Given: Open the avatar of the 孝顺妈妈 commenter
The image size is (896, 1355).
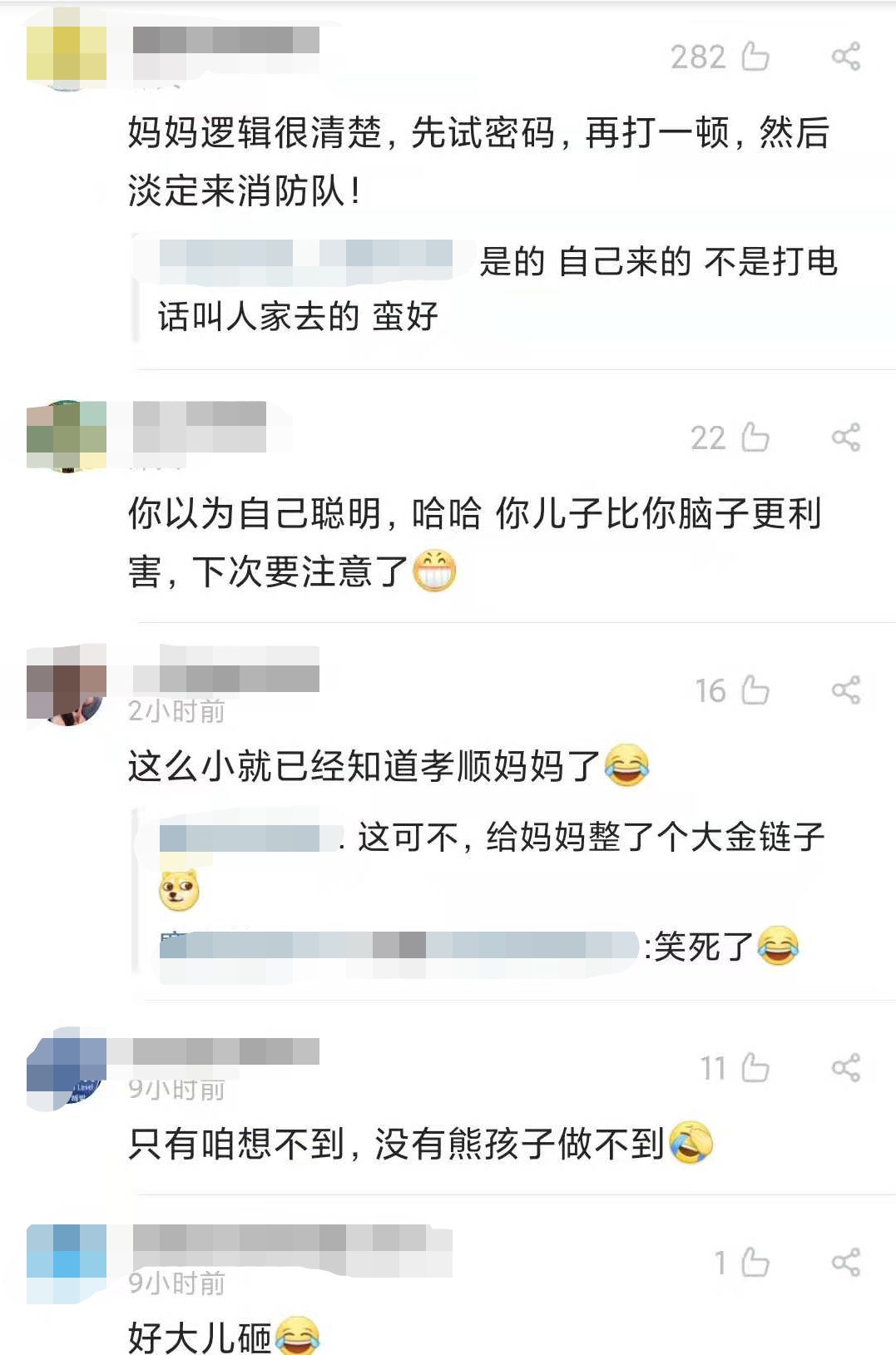Looking at the screenshot, I should coord(67,684).
